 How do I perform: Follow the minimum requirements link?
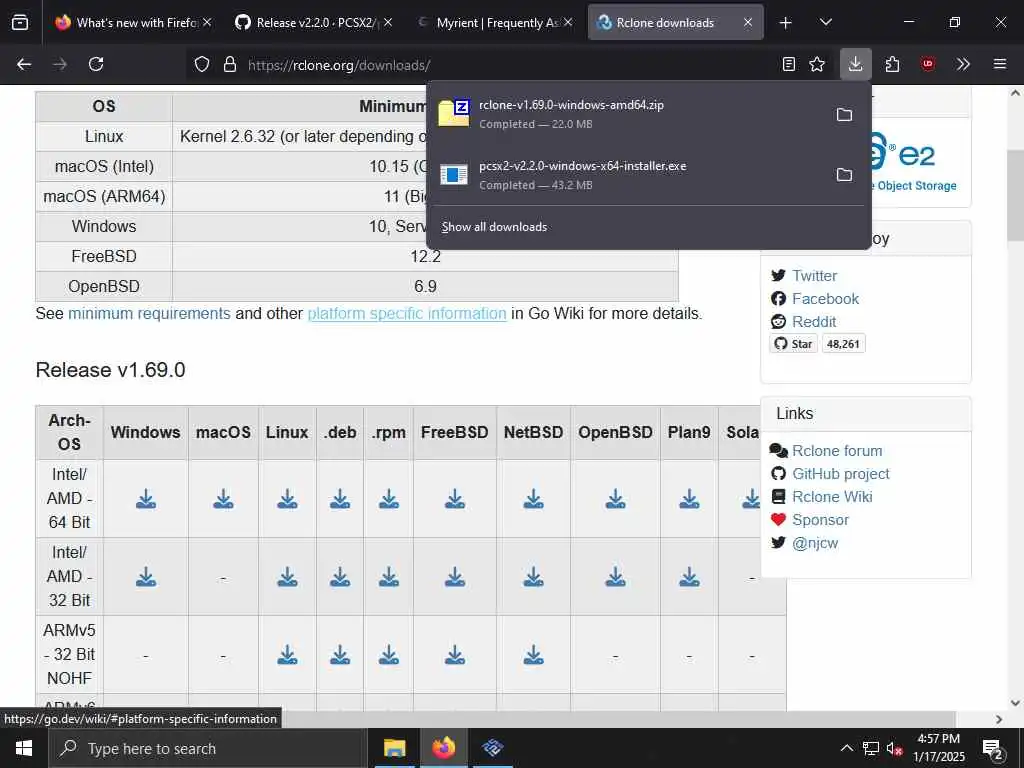coord(149,313)
